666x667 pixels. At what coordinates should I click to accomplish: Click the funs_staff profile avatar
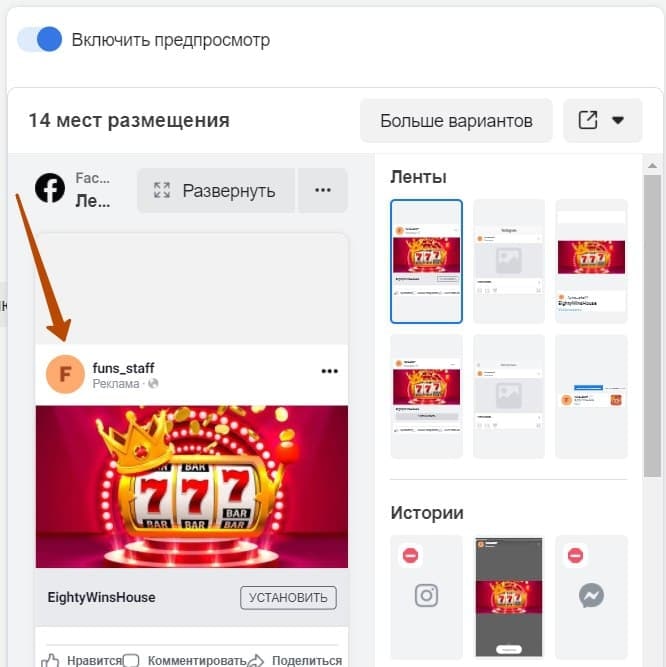tap(65, 374)
